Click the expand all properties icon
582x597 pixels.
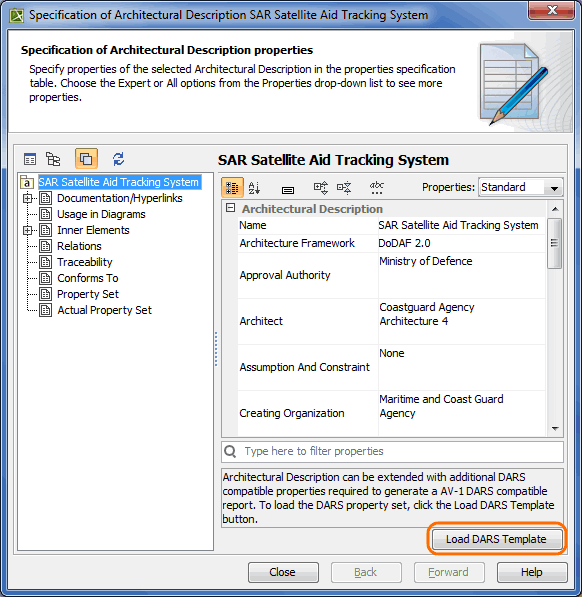coord(320,188)
